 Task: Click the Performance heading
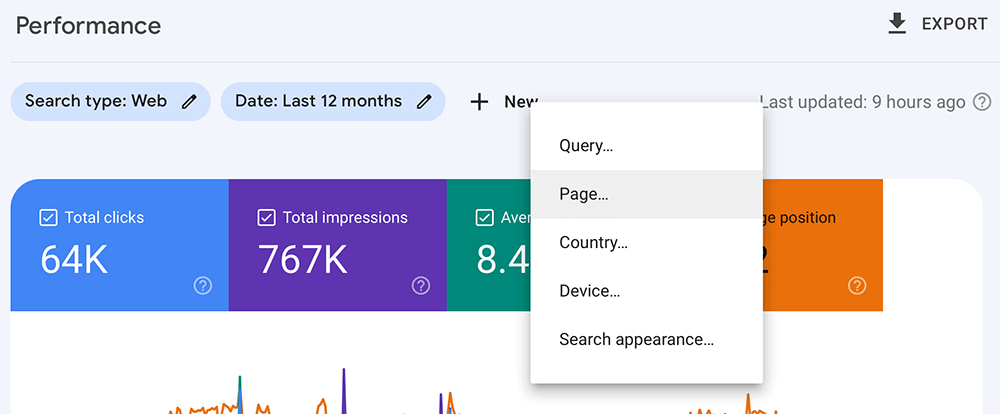(89, 26)
